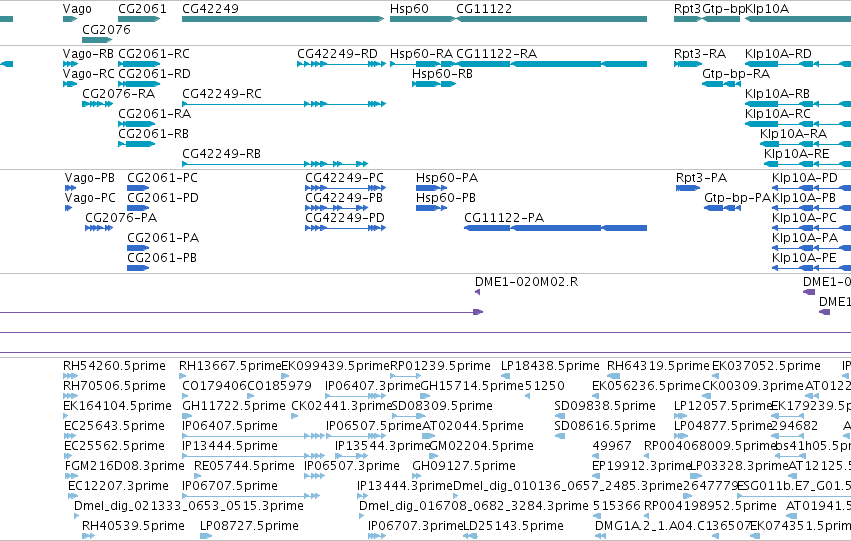Click the EC25643.5prime EST label
The height and width of the screenshot is (541, 851).
pyautogui.click(x=115, y=426)
